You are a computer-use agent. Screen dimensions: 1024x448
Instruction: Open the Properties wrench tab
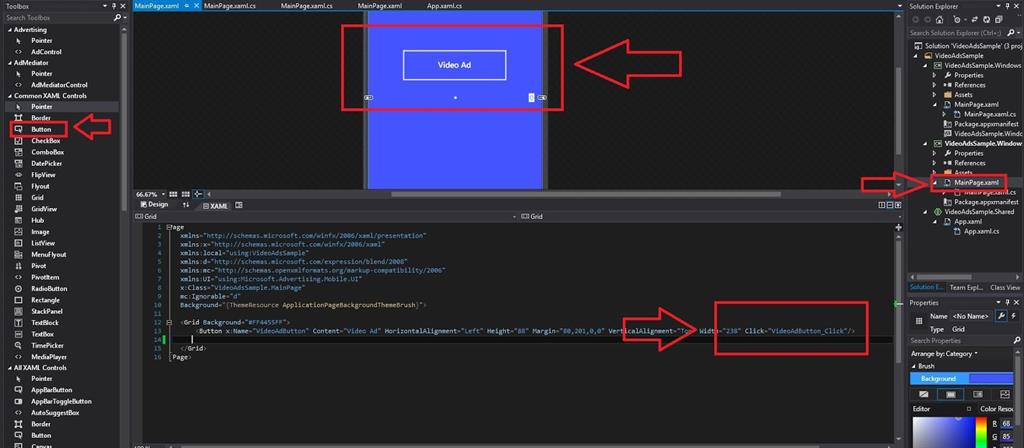pos(1001,316)
